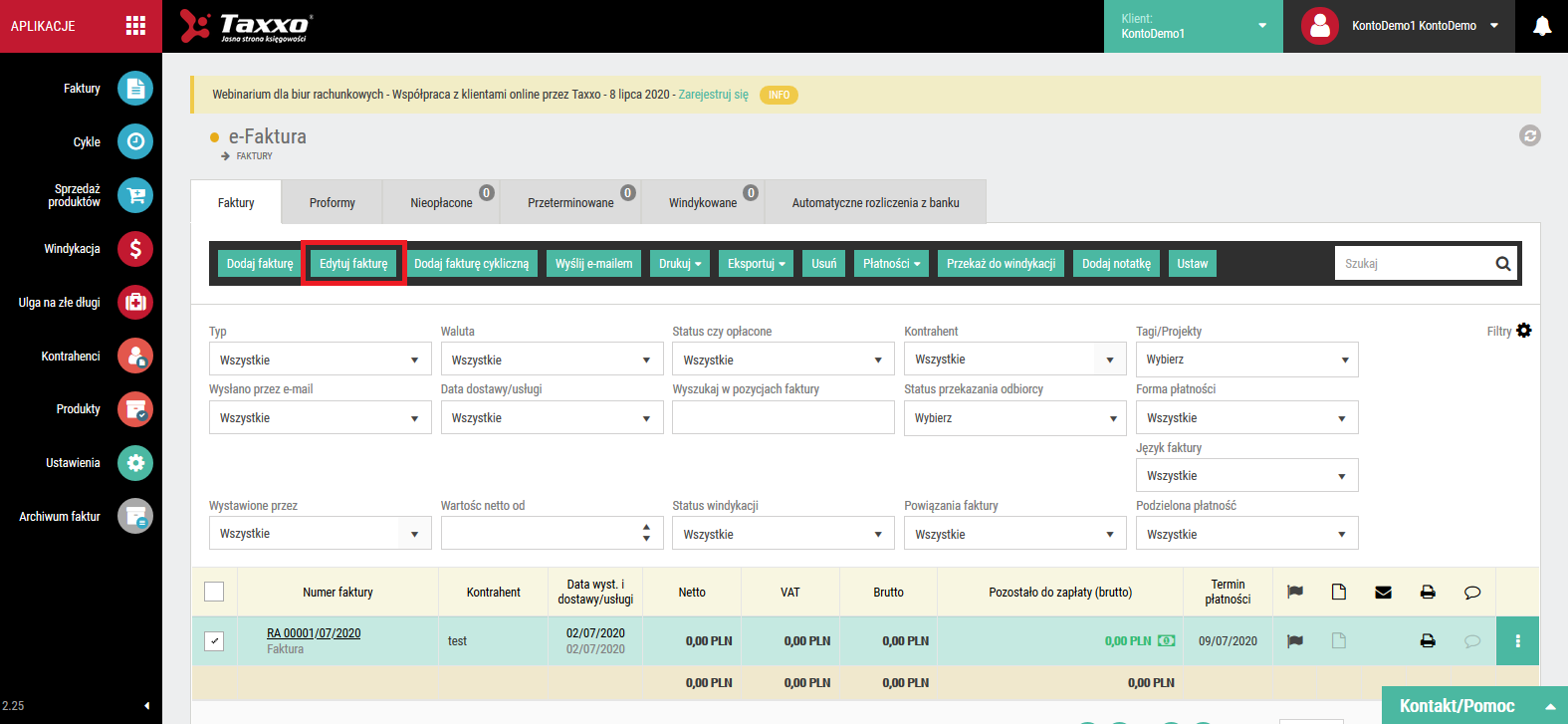Switch to the Proformy tab
This screenshot has width=1568, height=724.
333,202
